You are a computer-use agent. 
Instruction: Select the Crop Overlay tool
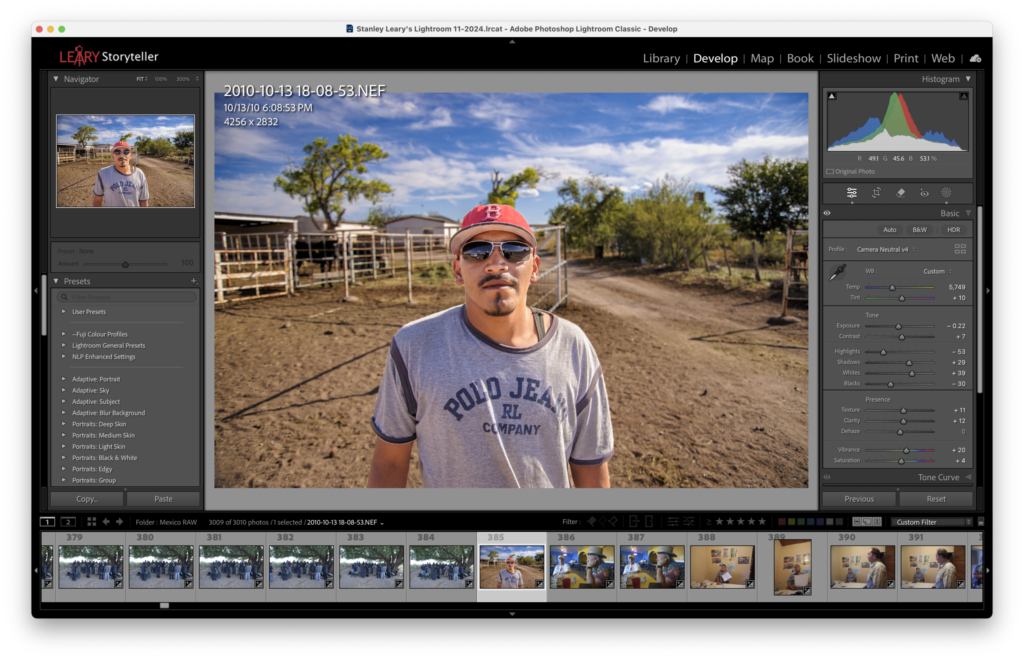point(876,193)
